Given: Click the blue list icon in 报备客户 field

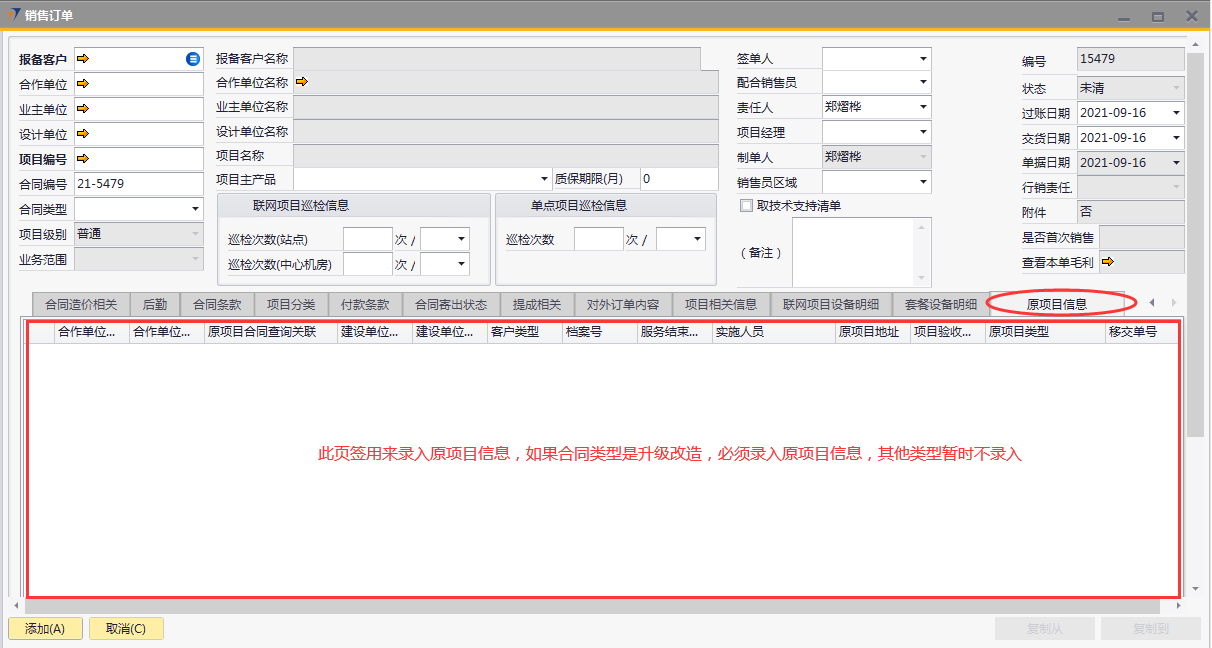Looking at the screenshot, I should click(193, 59).
